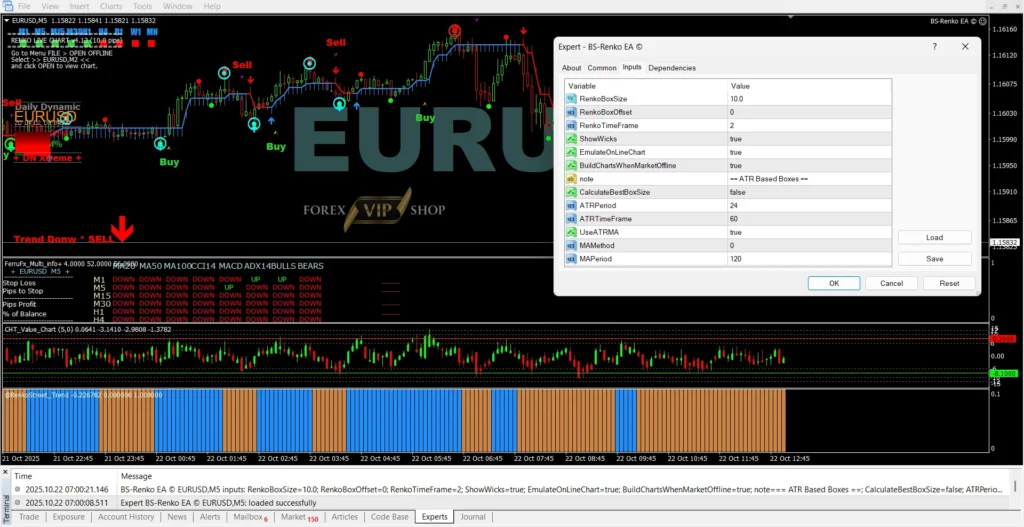Click the help question mark in Expert dialog
This screenshot has height=527, width=1024.
[x=935, y=46]
